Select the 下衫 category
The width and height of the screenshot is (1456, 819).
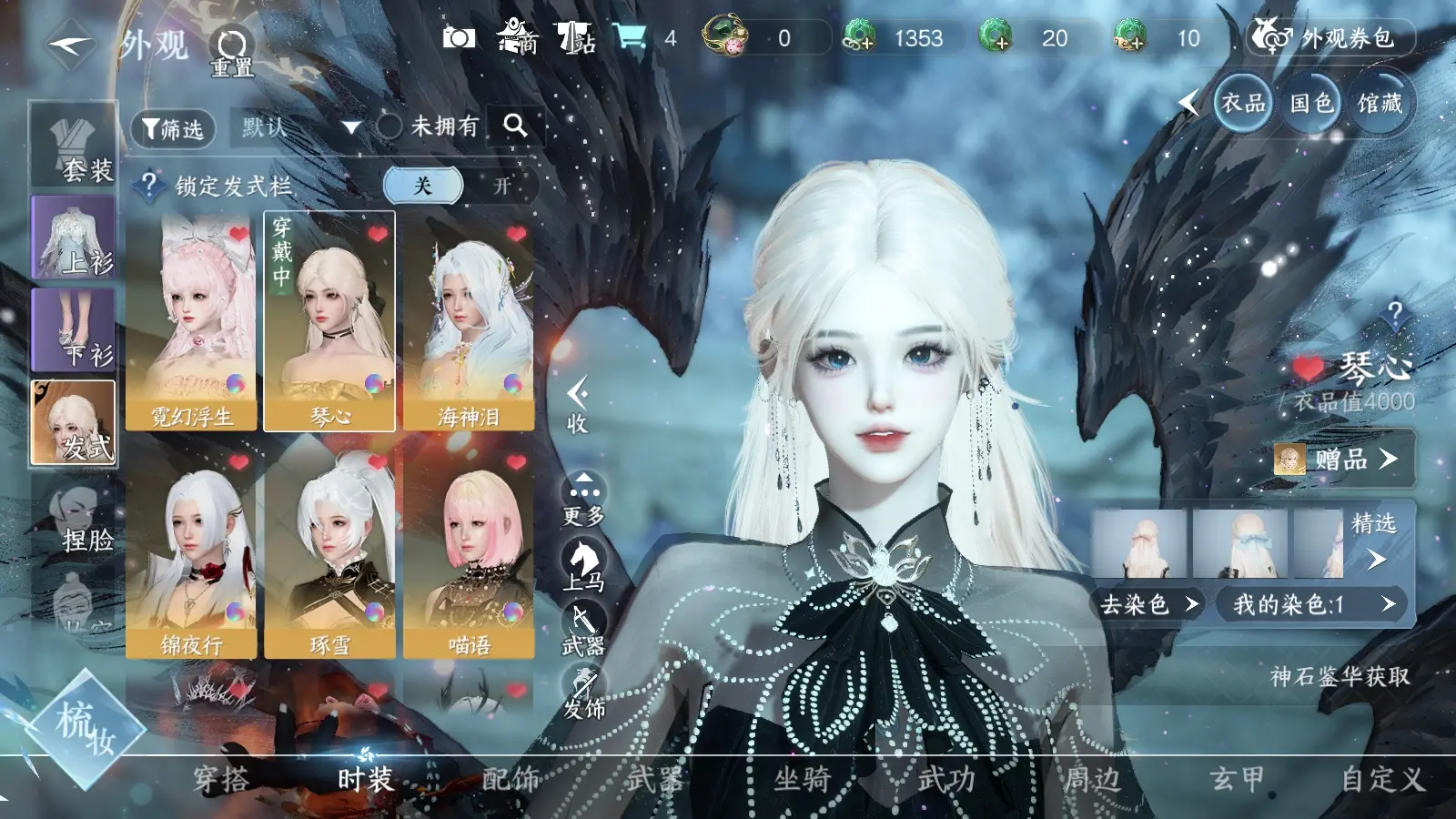pos(74,329)
